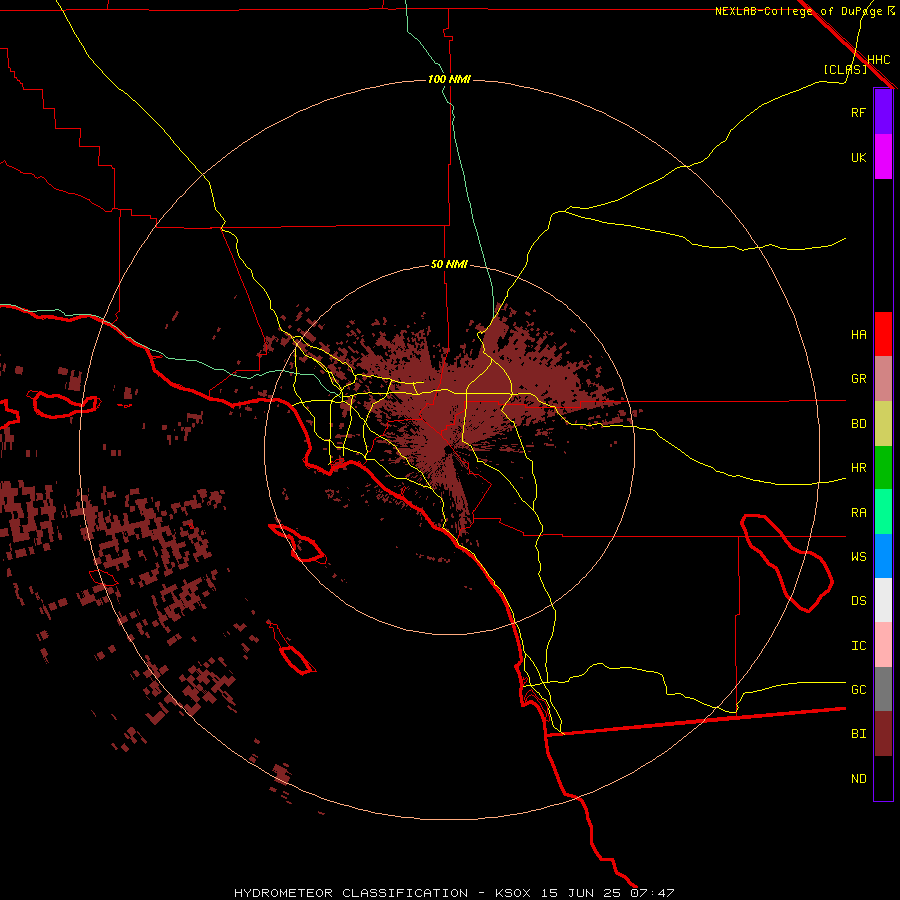
Task: Click the HA legend label
Action: pyautogui.click(x=858, y=334)
